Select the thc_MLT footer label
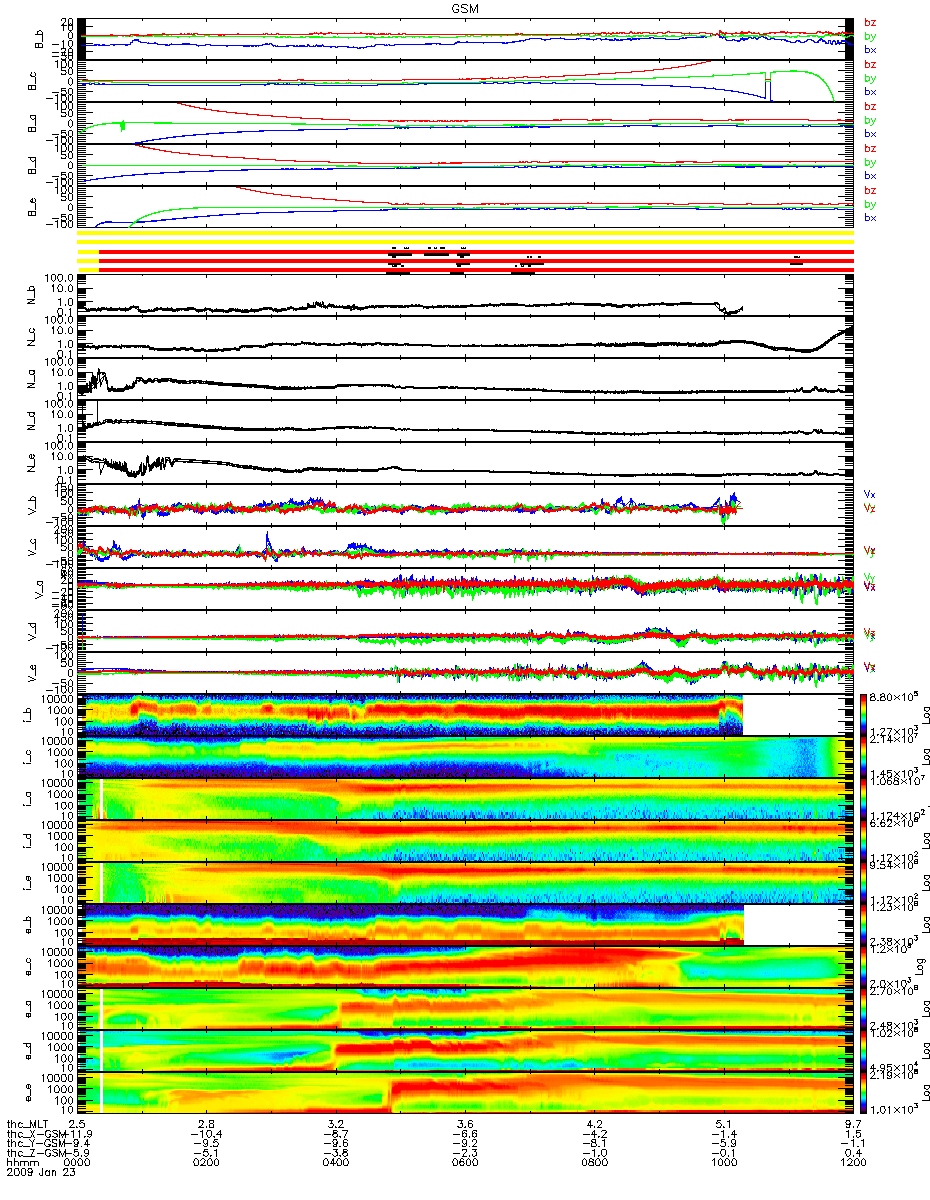The width and height of the screenshot is (930, 1200). [29, 1125]
